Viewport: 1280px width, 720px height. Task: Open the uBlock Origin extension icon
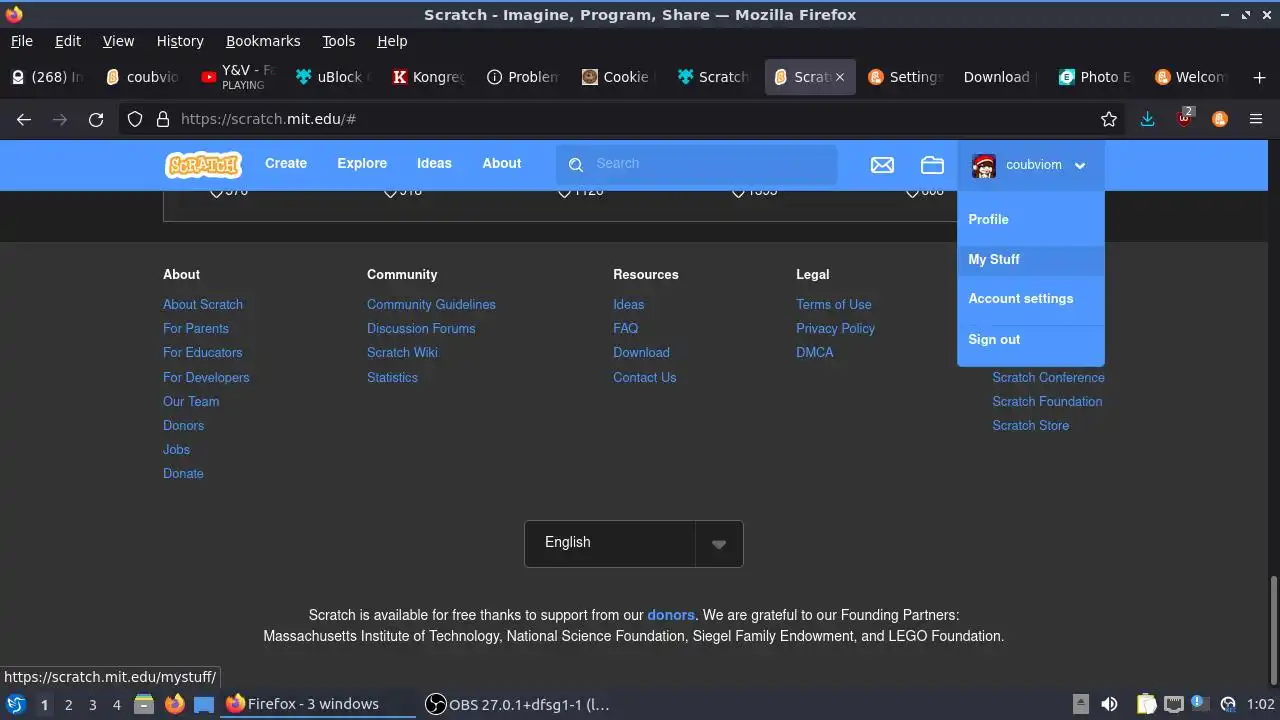coord(1185,118)
